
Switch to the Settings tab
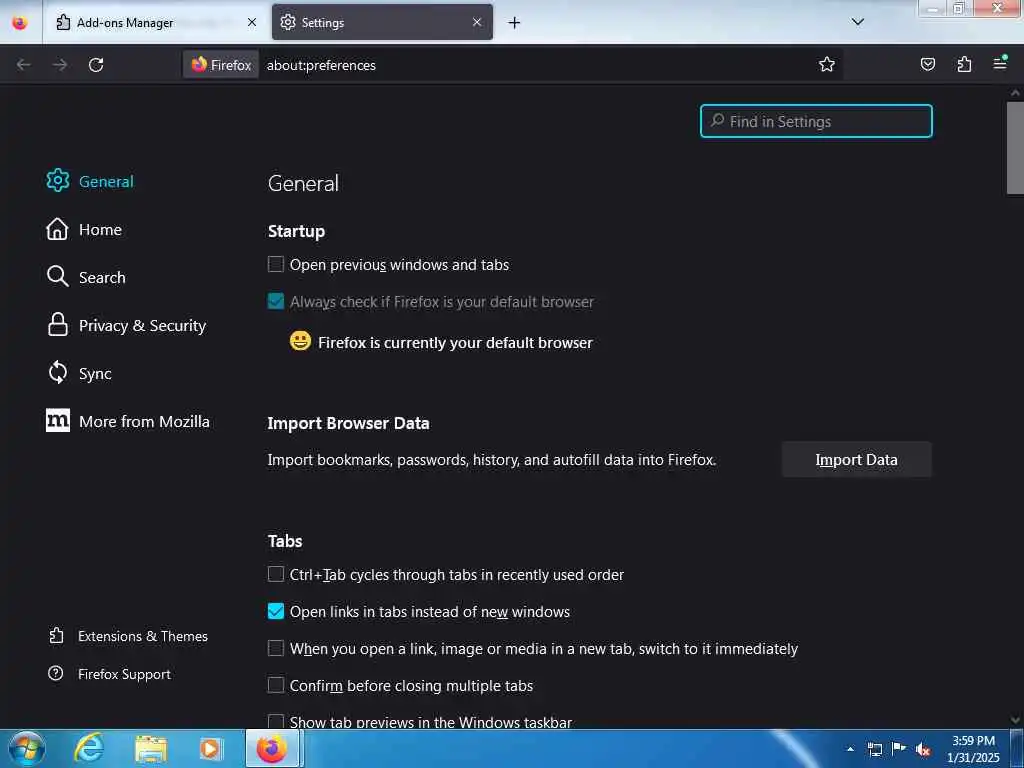(382, 22)
